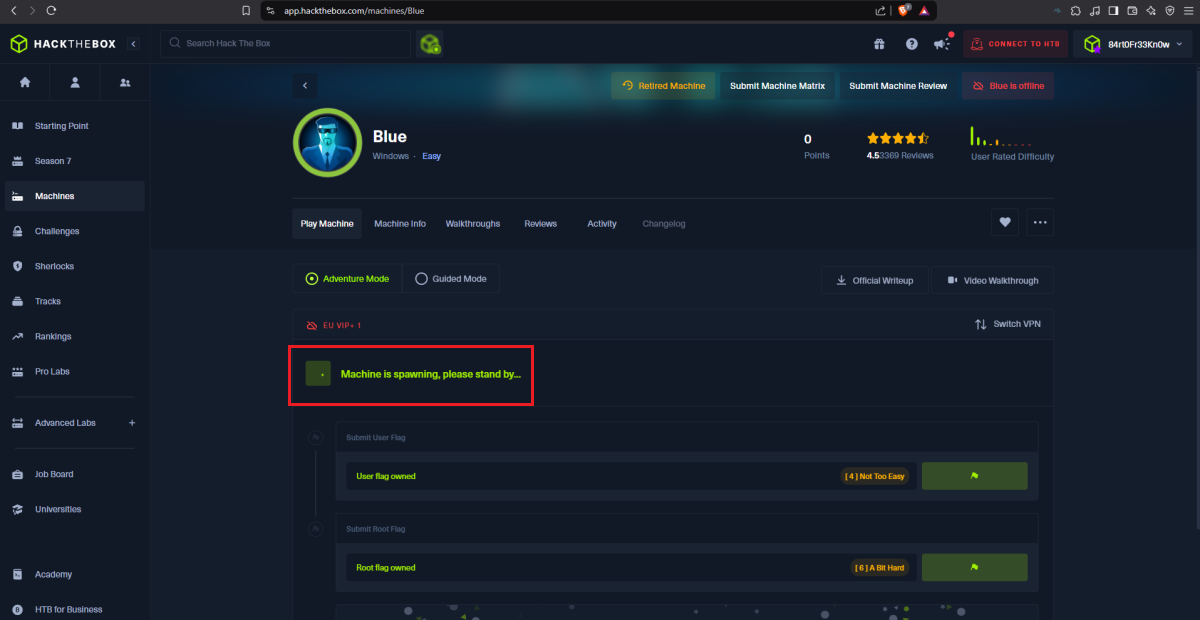Open the Changelog tab

(x=664, y=224)
